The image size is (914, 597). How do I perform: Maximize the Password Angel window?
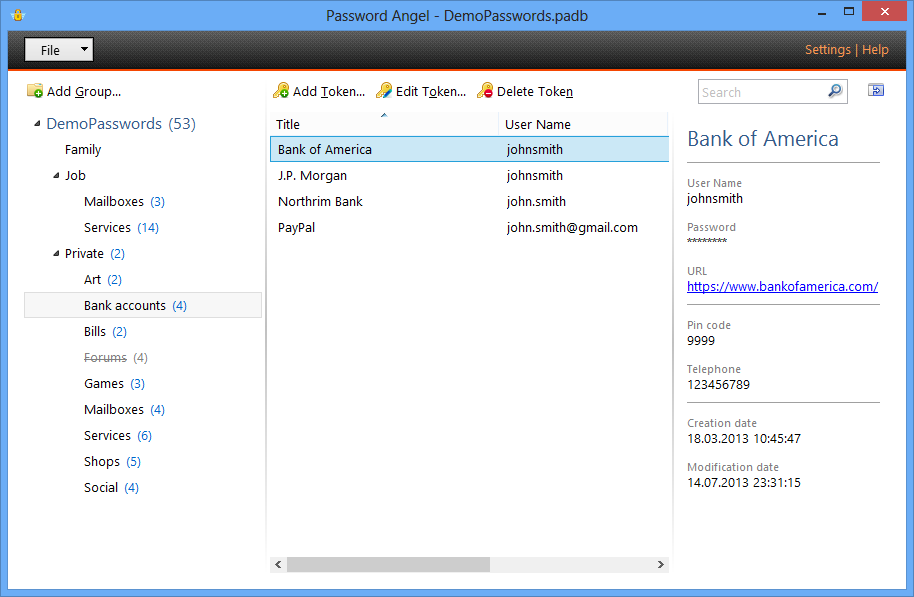pos(849,12)
